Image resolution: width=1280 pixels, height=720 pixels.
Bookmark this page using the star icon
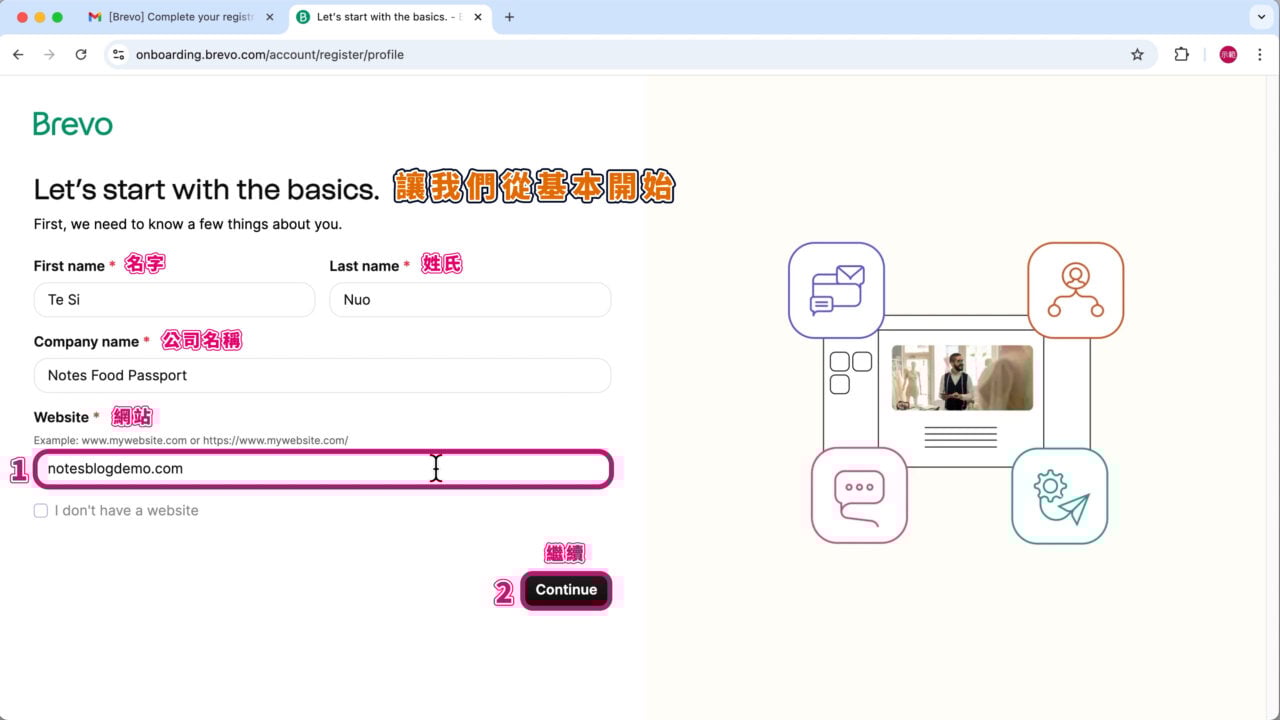click(x=1137, y=54)
